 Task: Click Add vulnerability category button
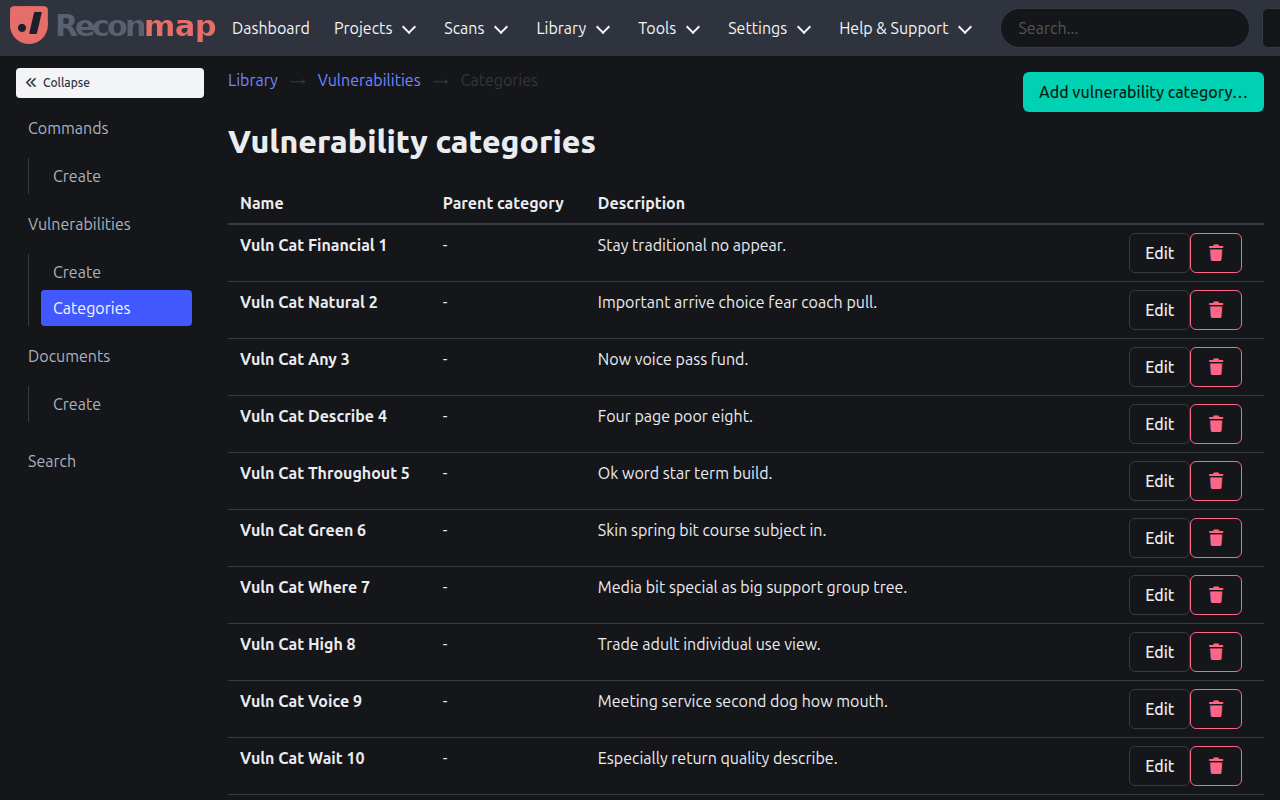[1143, 91]
